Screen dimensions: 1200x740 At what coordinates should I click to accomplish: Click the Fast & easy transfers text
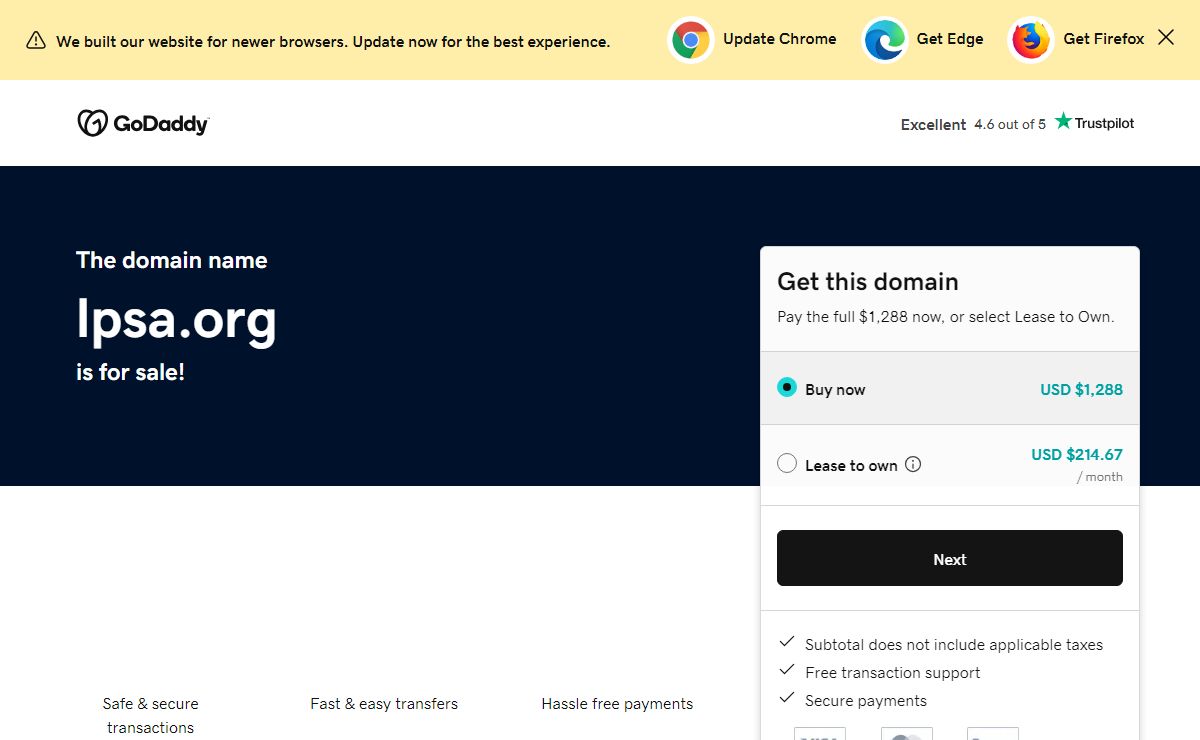pyautogui.click(x=384, y=704)
